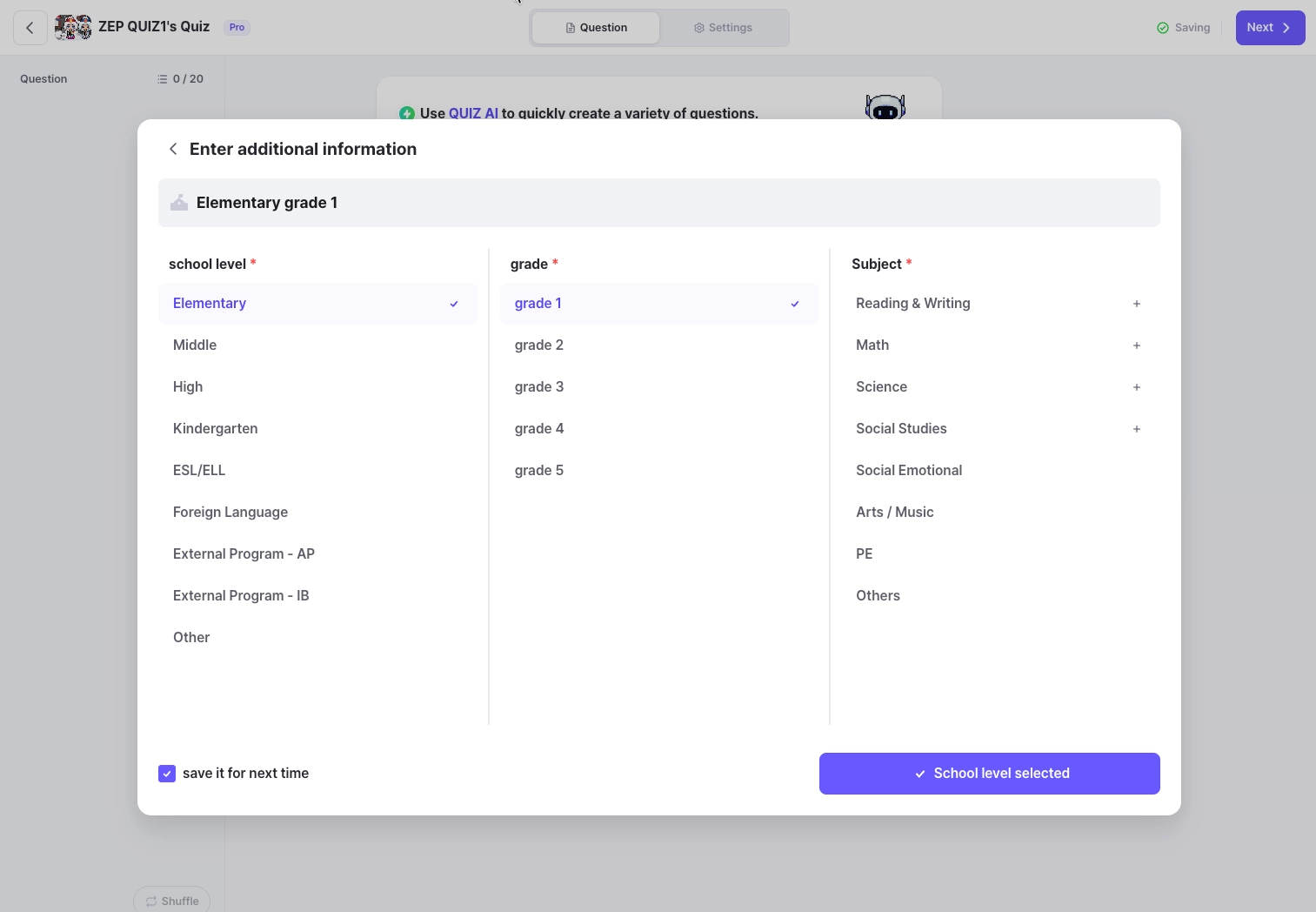Click the QUIZ AI robot icon
The width and height of the screenshot is (1316, 912).
[885, 108]
